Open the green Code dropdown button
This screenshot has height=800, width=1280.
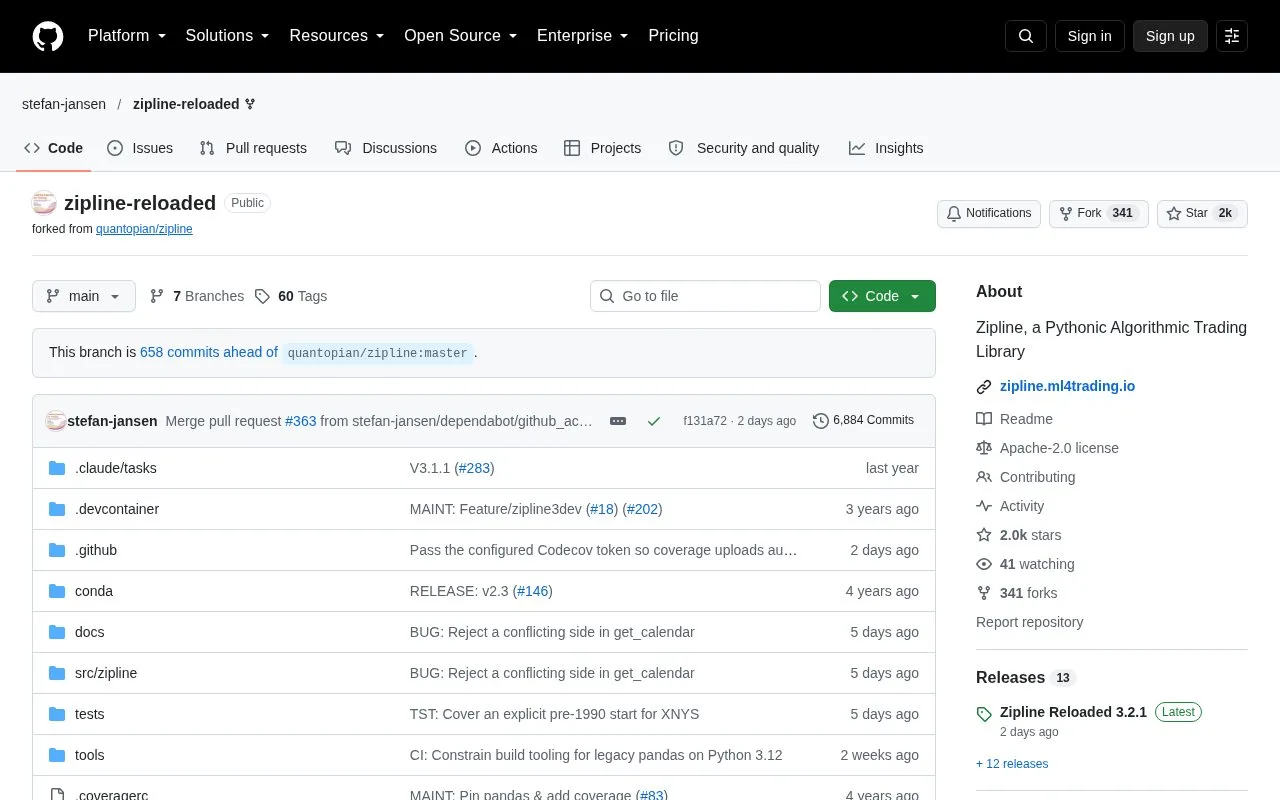tap(882, 296)
